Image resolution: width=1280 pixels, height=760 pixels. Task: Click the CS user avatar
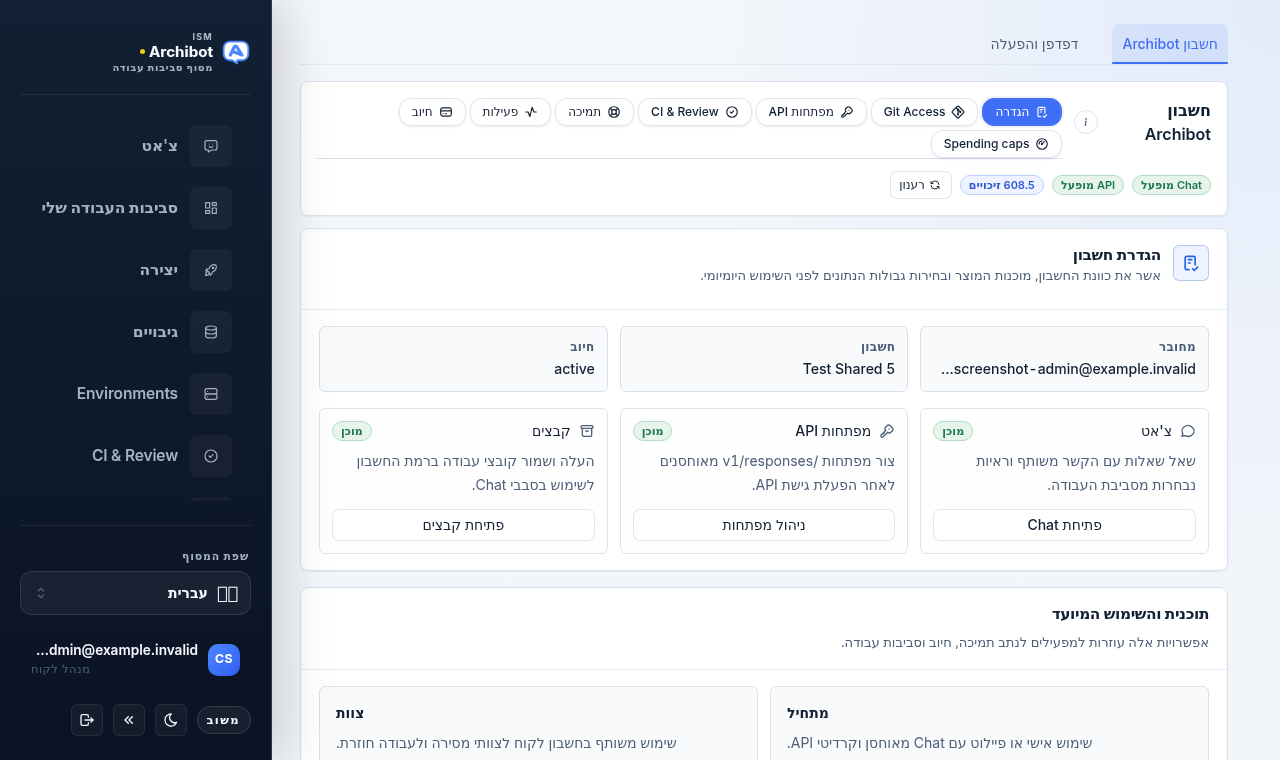pos(224,660)
